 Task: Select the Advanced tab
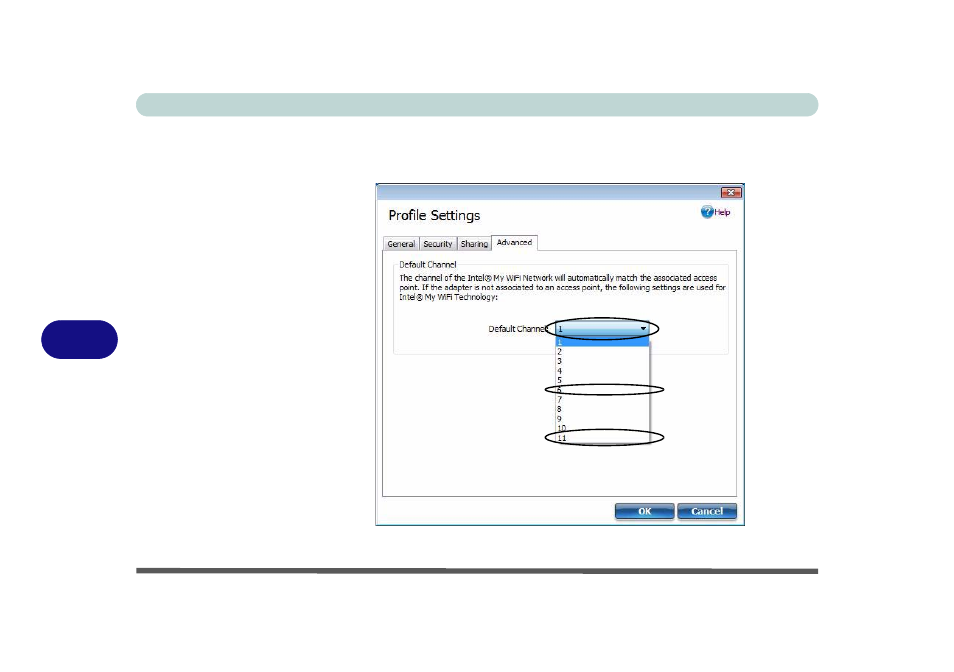pos(514,242)
